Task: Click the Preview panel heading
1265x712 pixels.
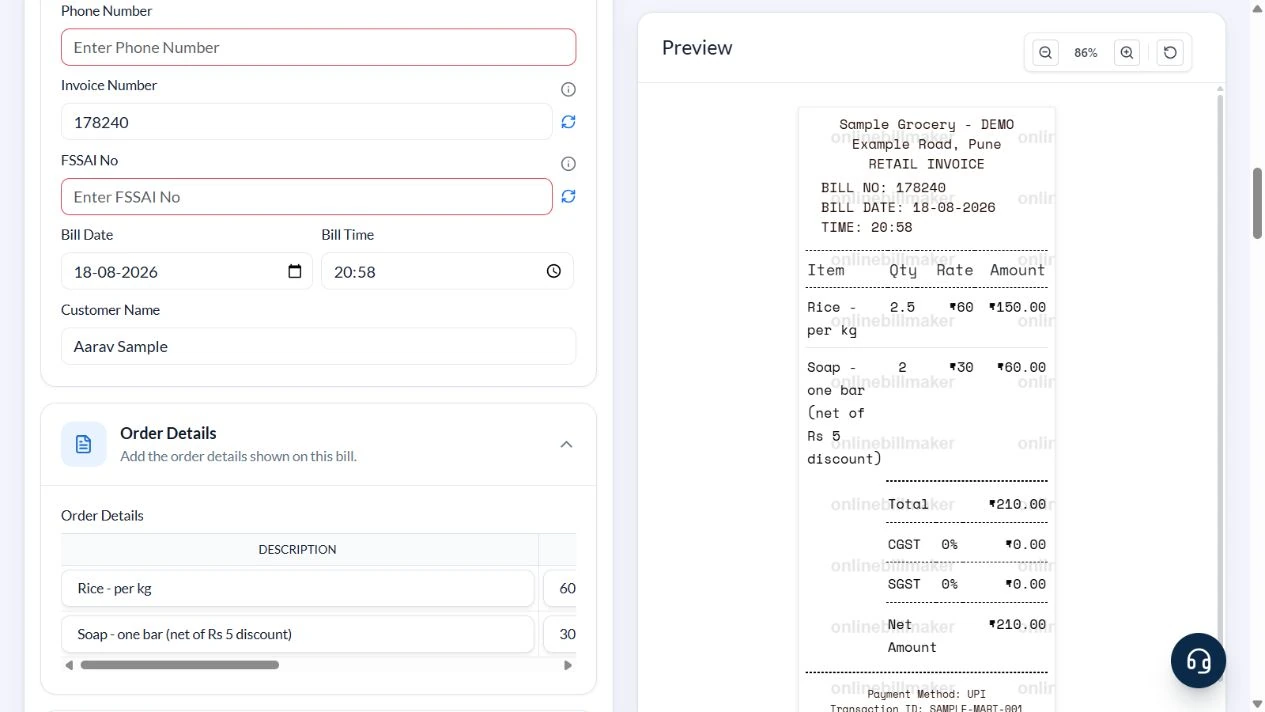Action: click(x=697, y=48)
